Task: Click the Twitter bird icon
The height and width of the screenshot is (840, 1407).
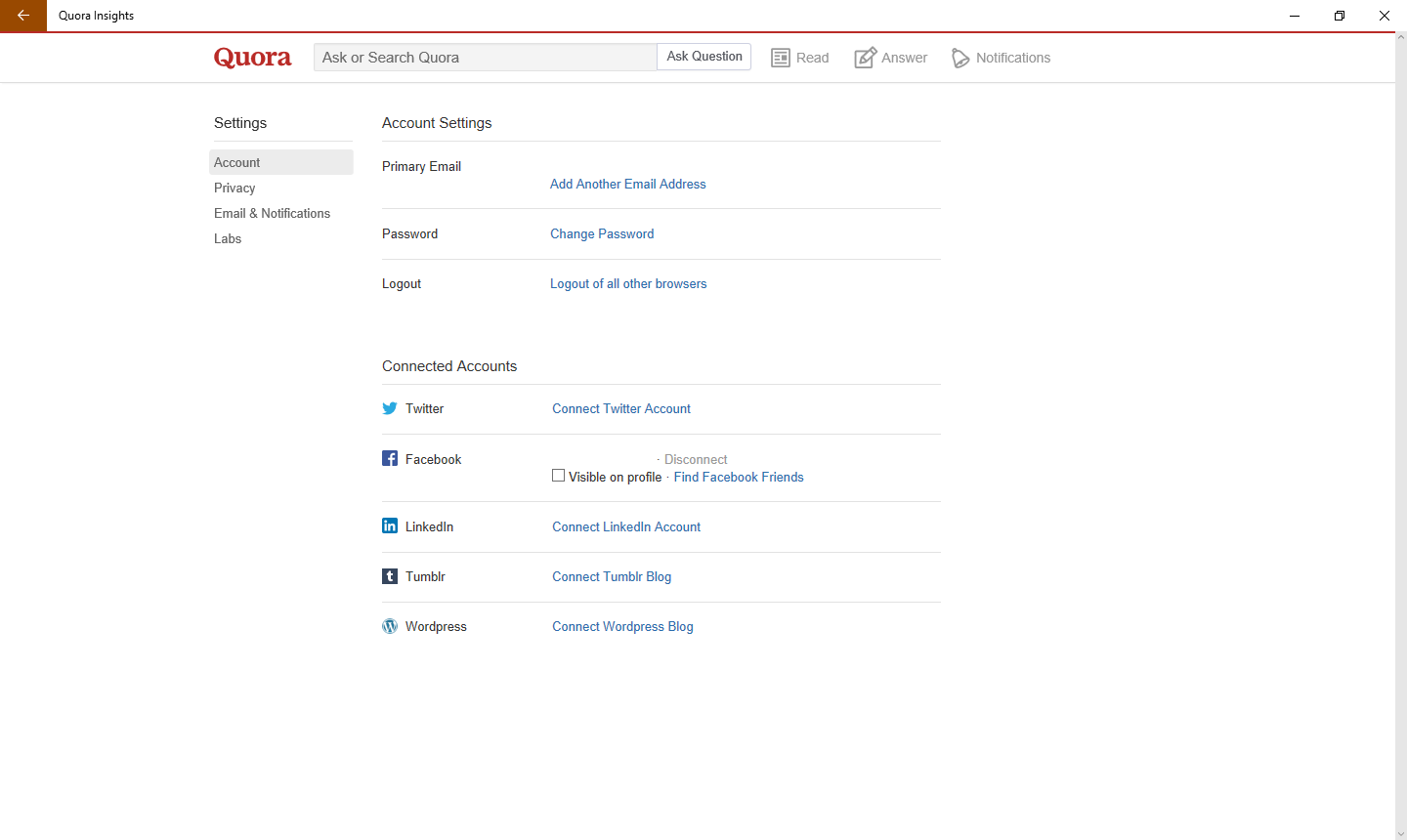Action: tap(390, 408)
